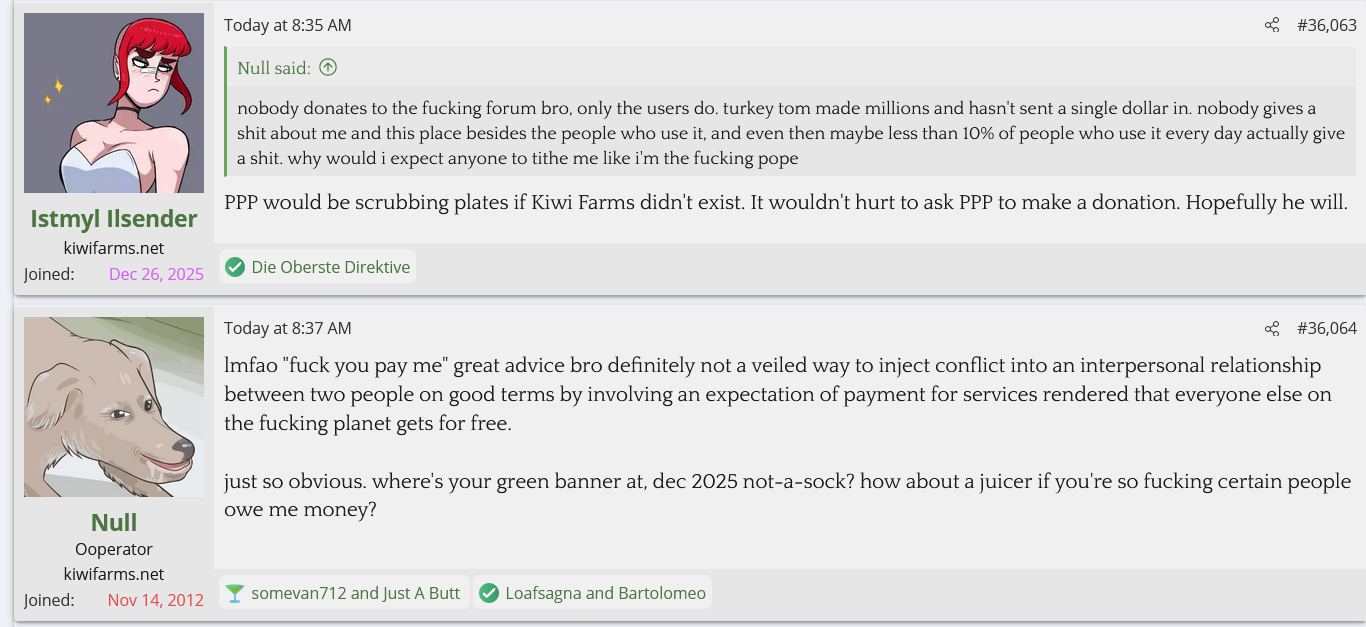Image resolution: width=1366 pixels, height=627 pixels.
Task: Expand the quoted Null message block
Action: 790,133
